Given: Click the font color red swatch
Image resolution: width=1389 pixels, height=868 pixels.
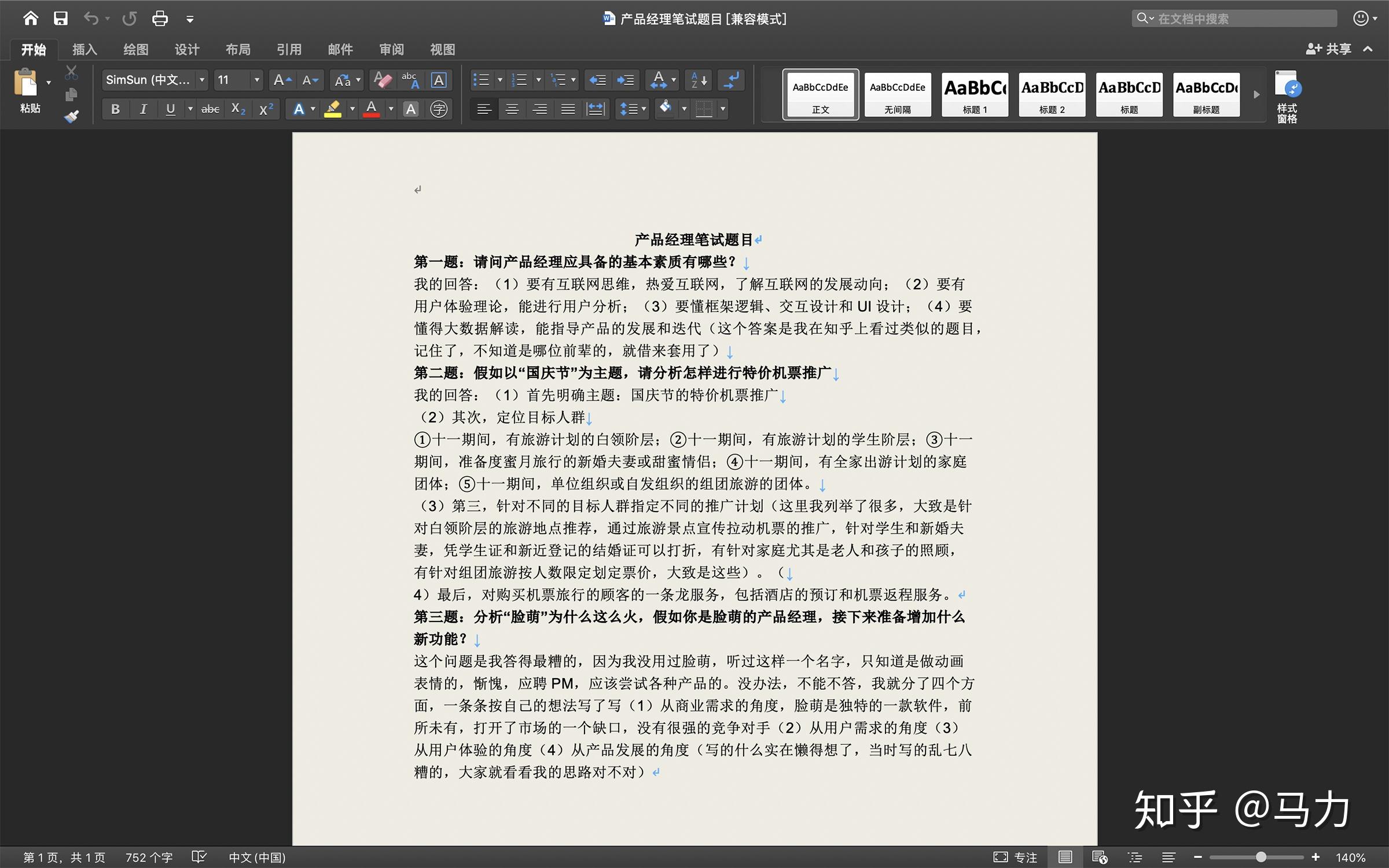Looking at the screenshot, I should [372, 109].
